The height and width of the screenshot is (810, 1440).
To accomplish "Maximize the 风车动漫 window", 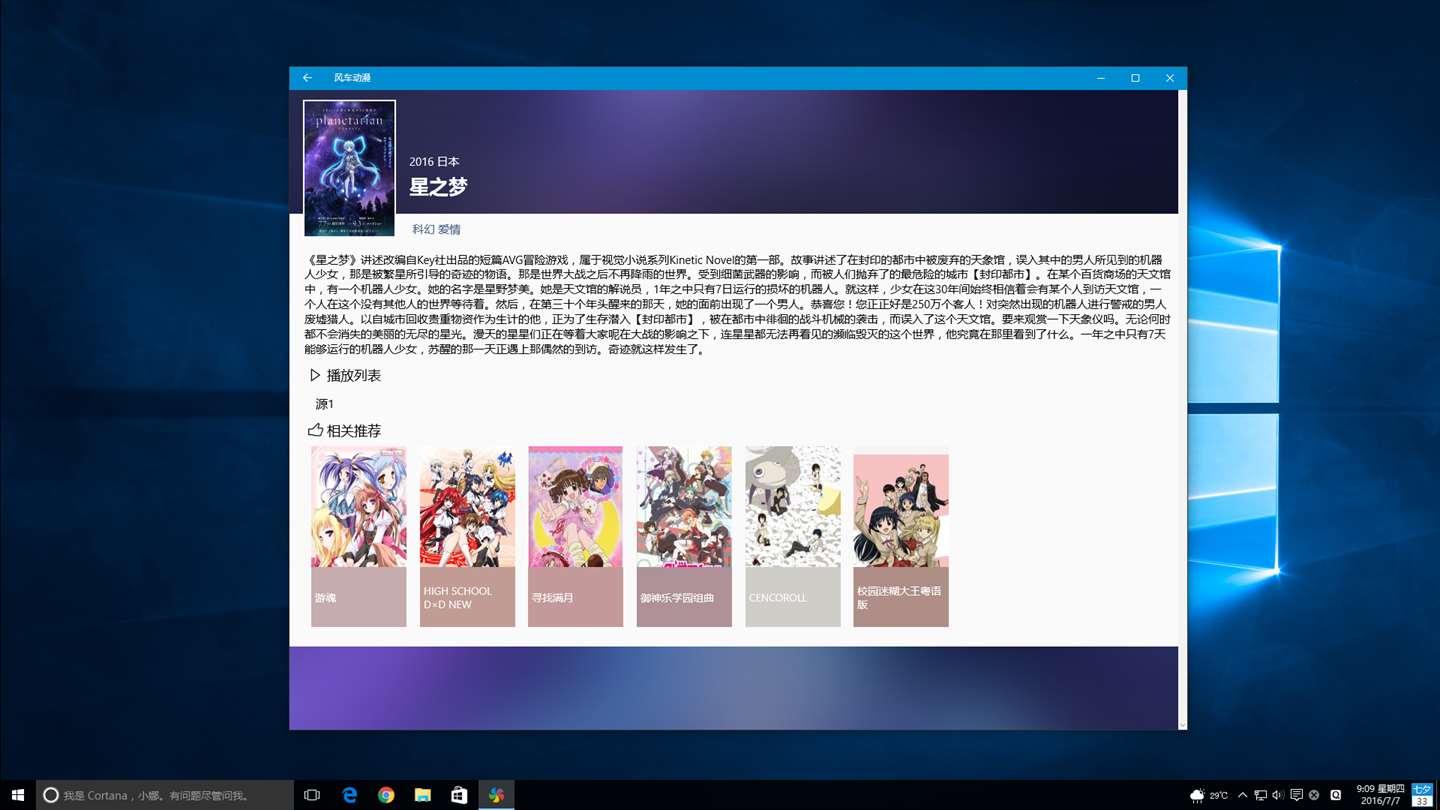I will click(x=1135, y=78).
